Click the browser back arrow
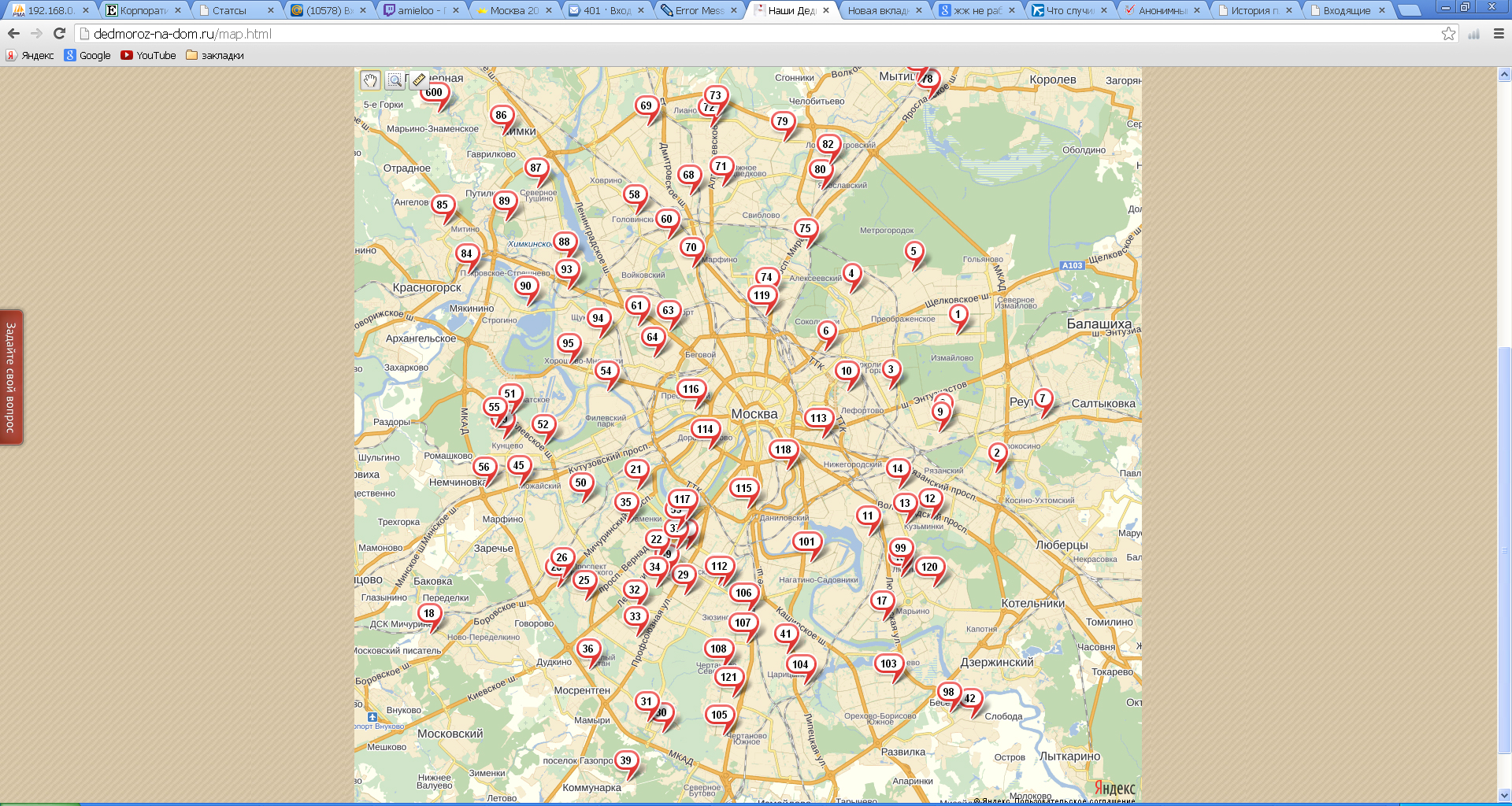 coord(13,34)
